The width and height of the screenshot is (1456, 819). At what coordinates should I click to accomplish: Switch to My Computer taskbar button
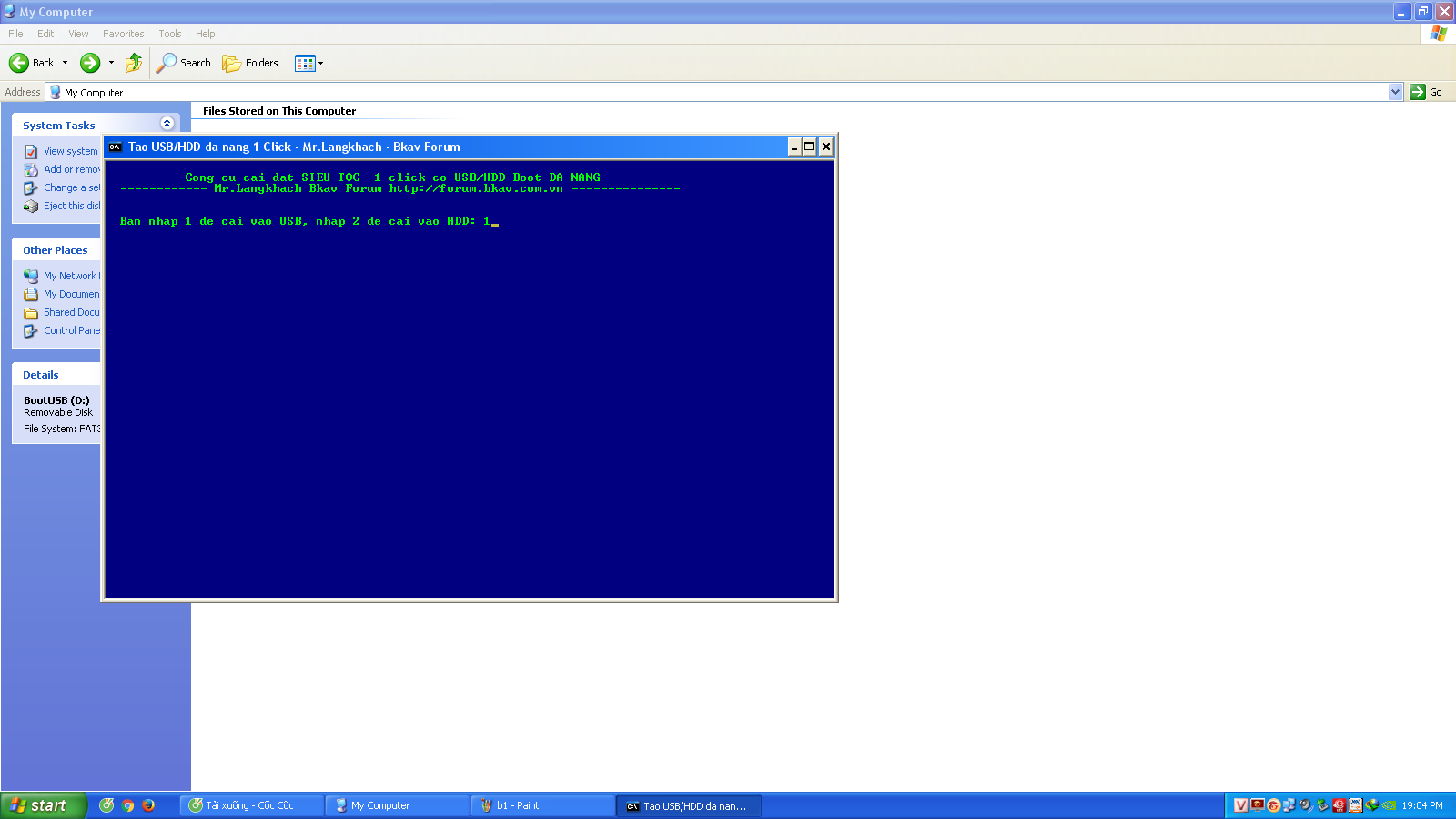click(398, 805)
